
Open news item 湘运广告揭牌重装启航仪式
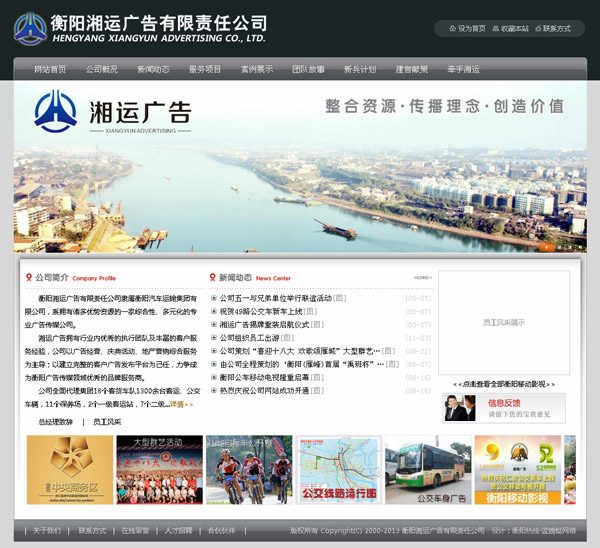point(265,325)
